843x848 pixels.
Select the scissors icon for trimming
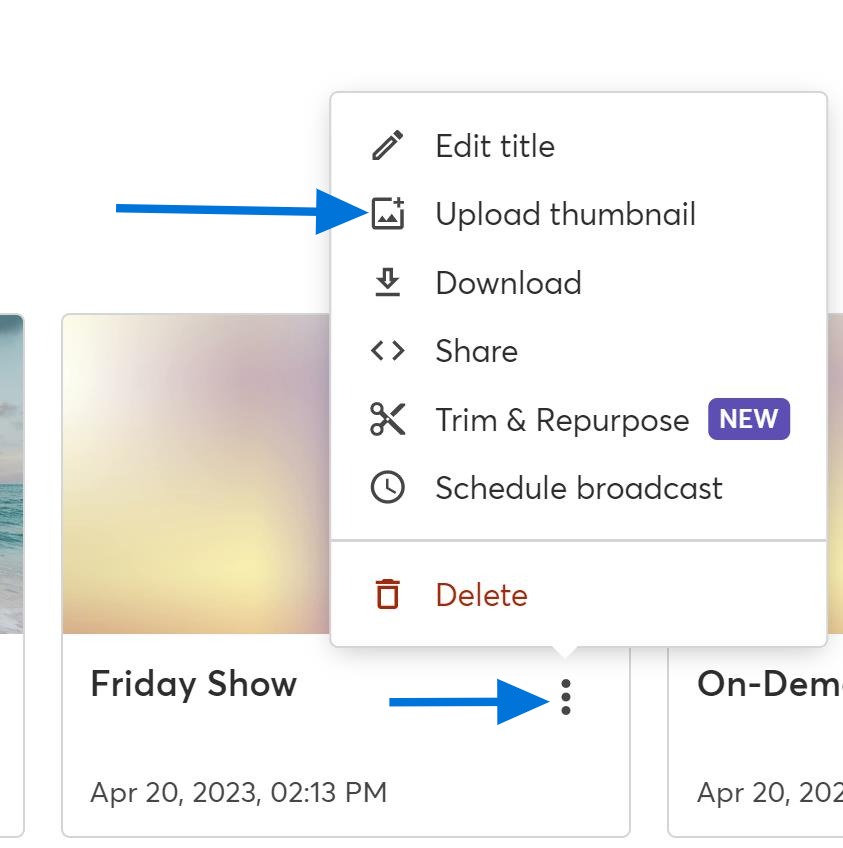click(x=390, y=419)
